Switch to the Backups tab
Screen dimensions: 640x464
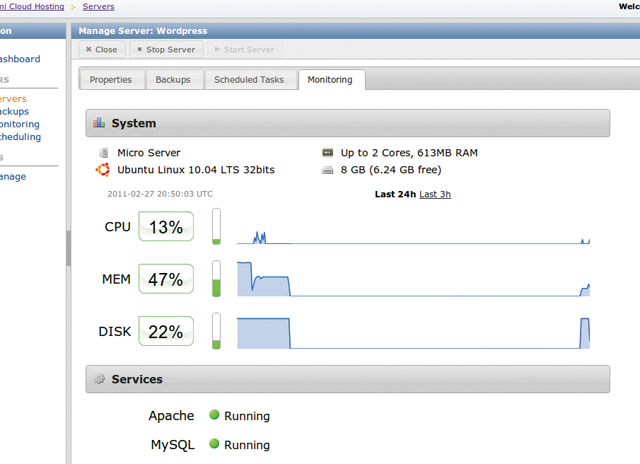click(x=173, y=80)
